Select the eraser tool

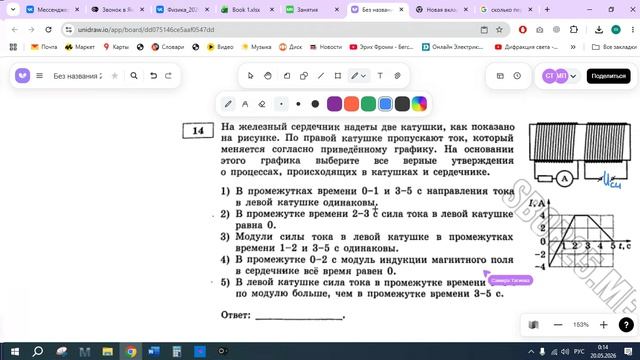click(262, 104)
